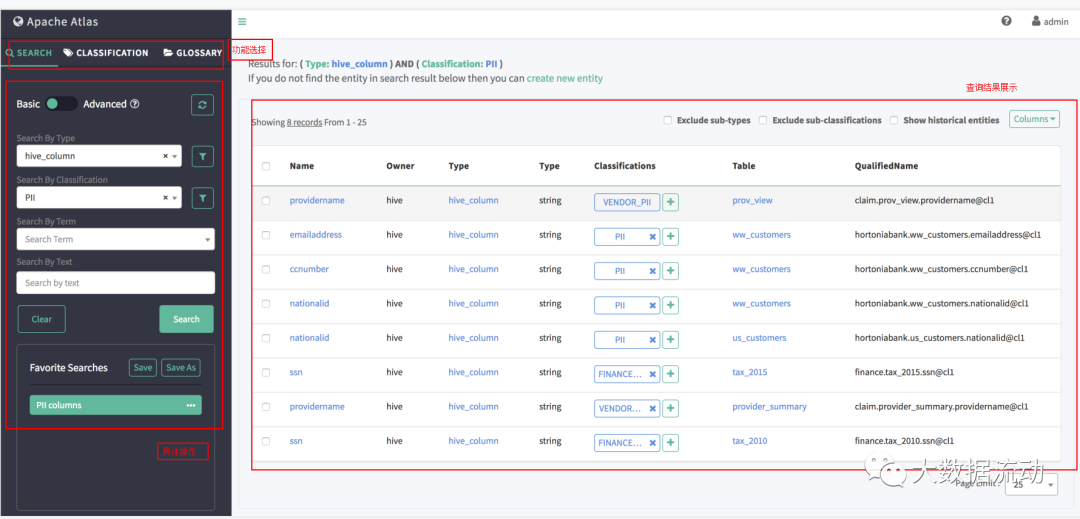Screen dimensions: 1080x519
Task: Click plus icon for providername prov_view row
Action: [x=671, y=202]
